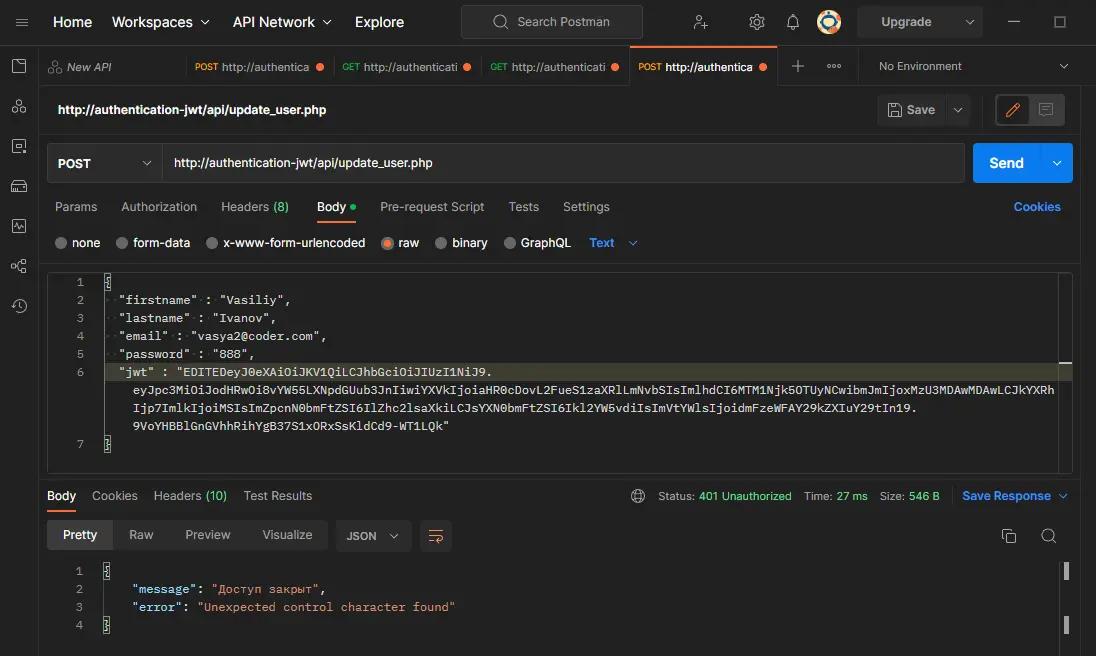Open the Collections sidebar icon

tap(19, 66)
